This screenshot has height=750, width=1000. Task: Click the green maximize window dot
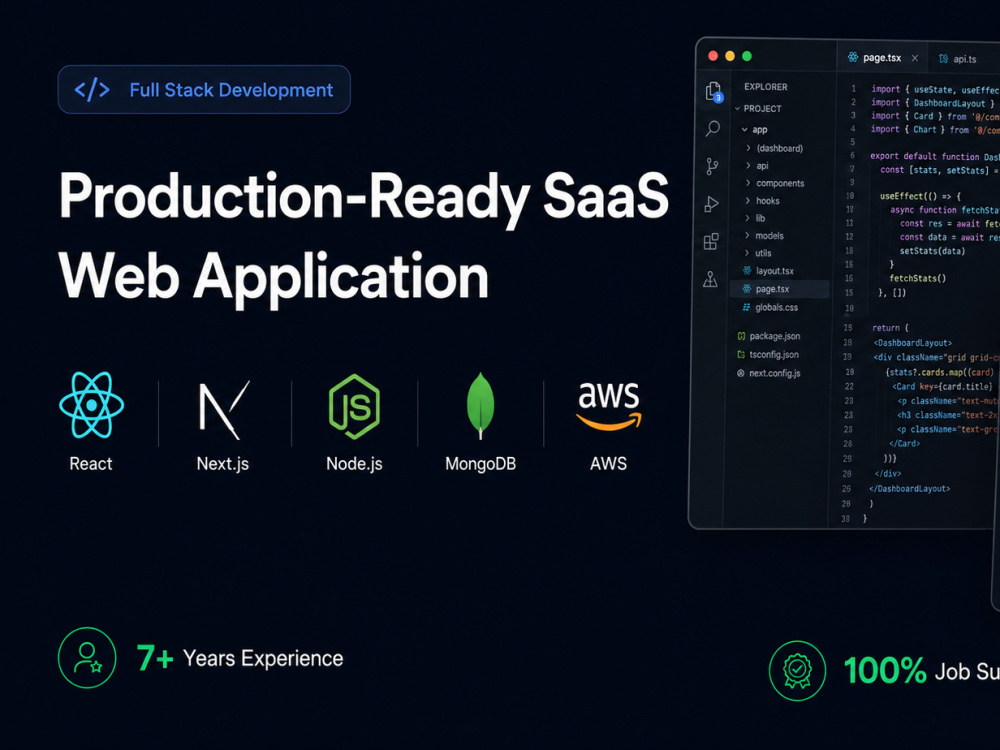coord(747,56)
